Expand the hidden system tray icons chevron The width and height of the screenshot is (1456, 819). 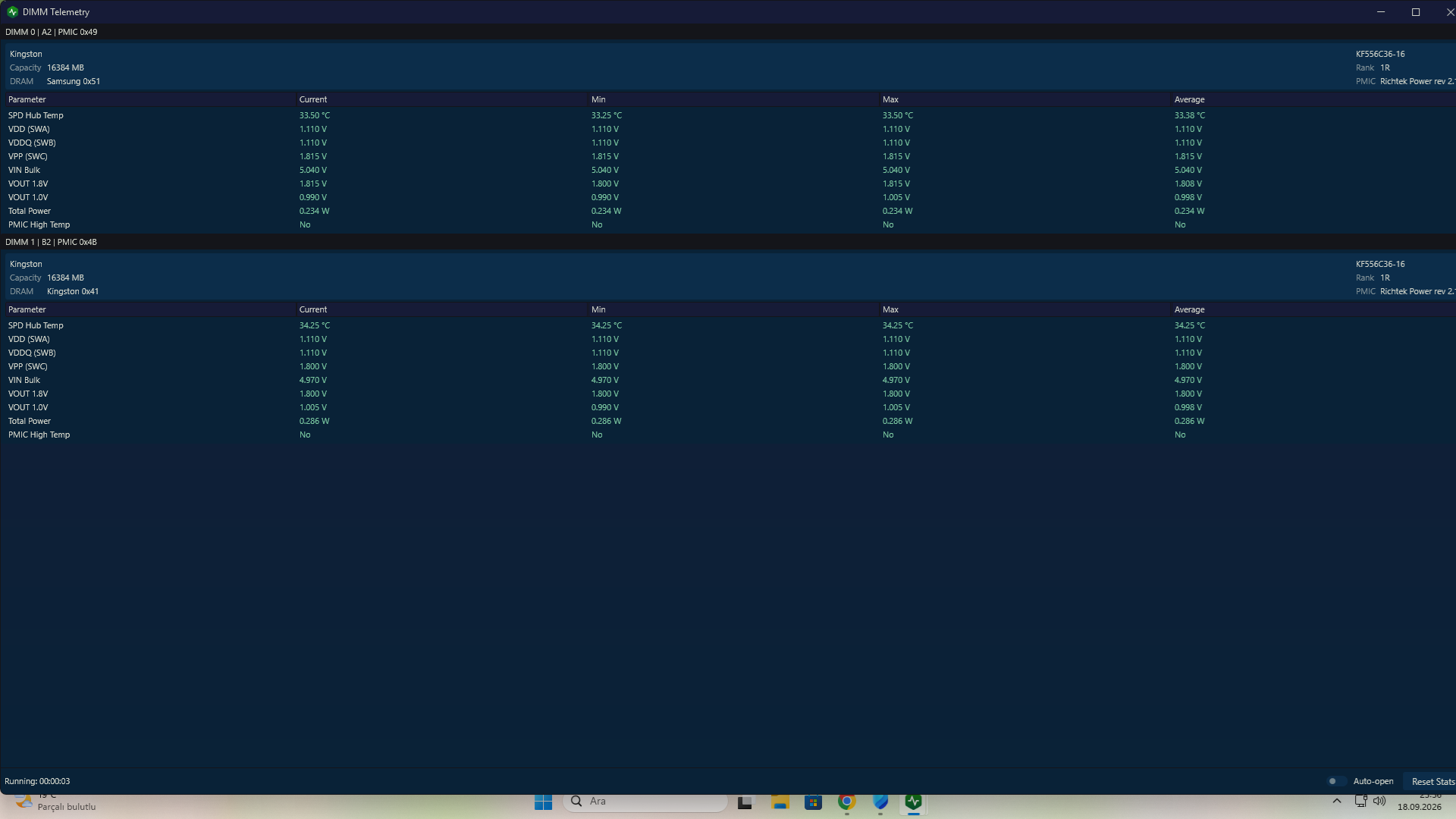point(1336,801)
